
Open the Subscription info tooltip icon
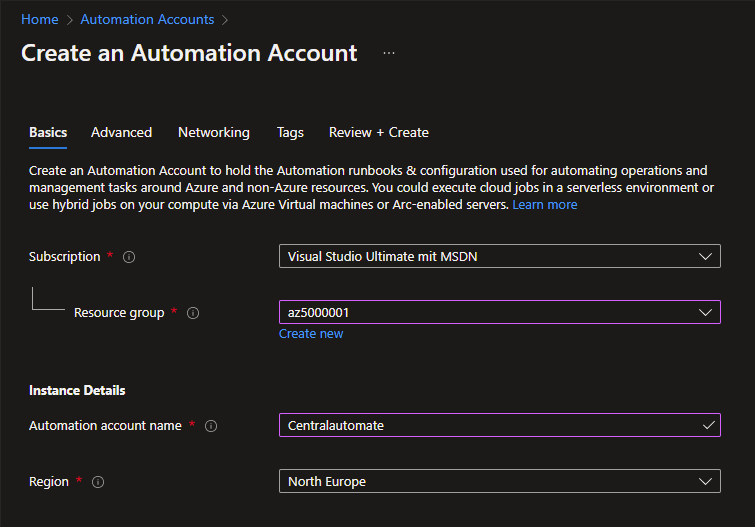[x=129, y=257]
